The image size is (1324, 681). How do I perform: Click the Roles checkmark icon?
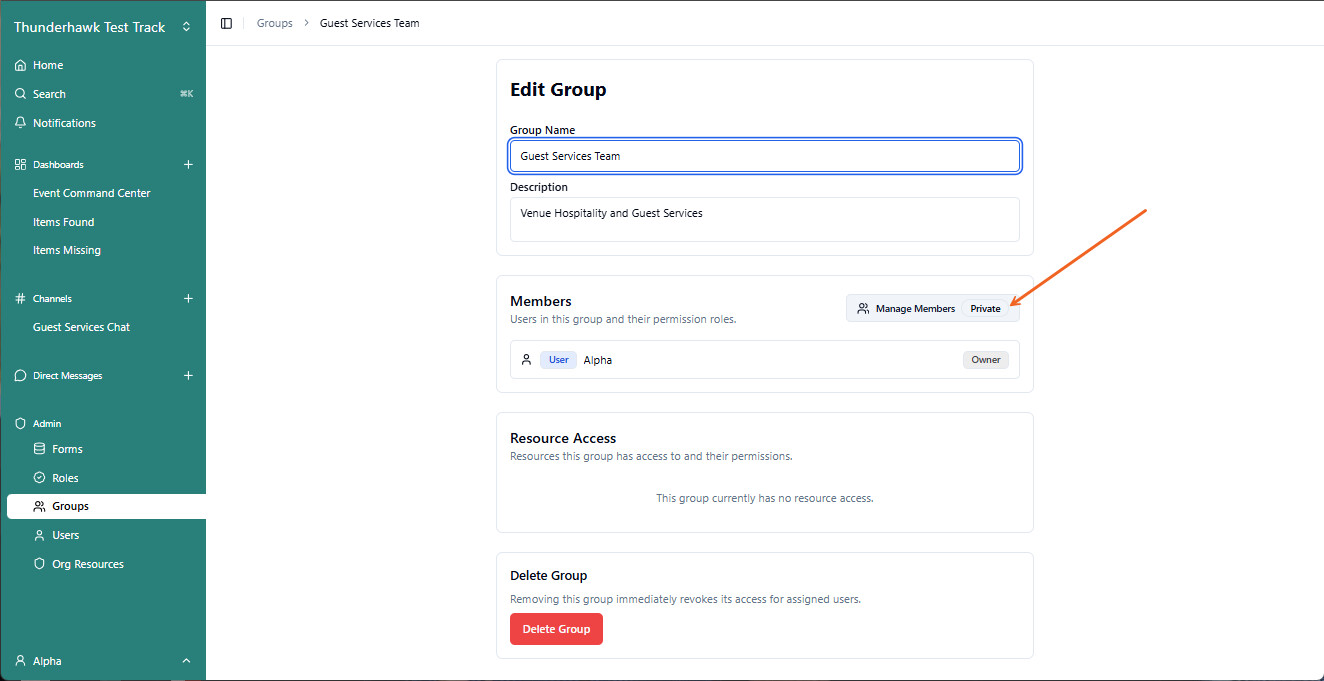(39, 478)
